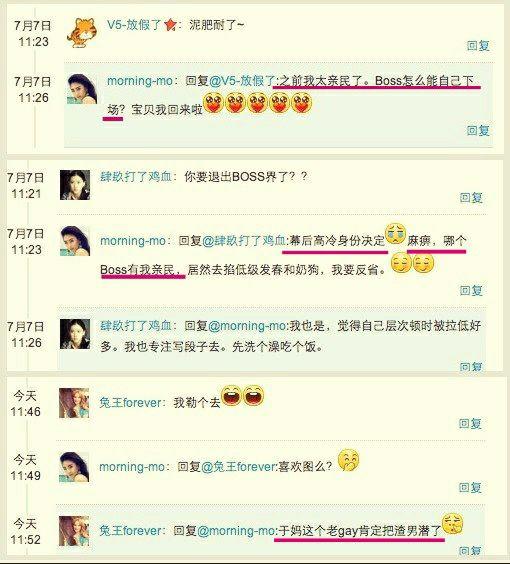Screen dimensions: 510x564
Task: Click morning-mo's avatar at 7月7日 11:26
Action: coord(82,89)
